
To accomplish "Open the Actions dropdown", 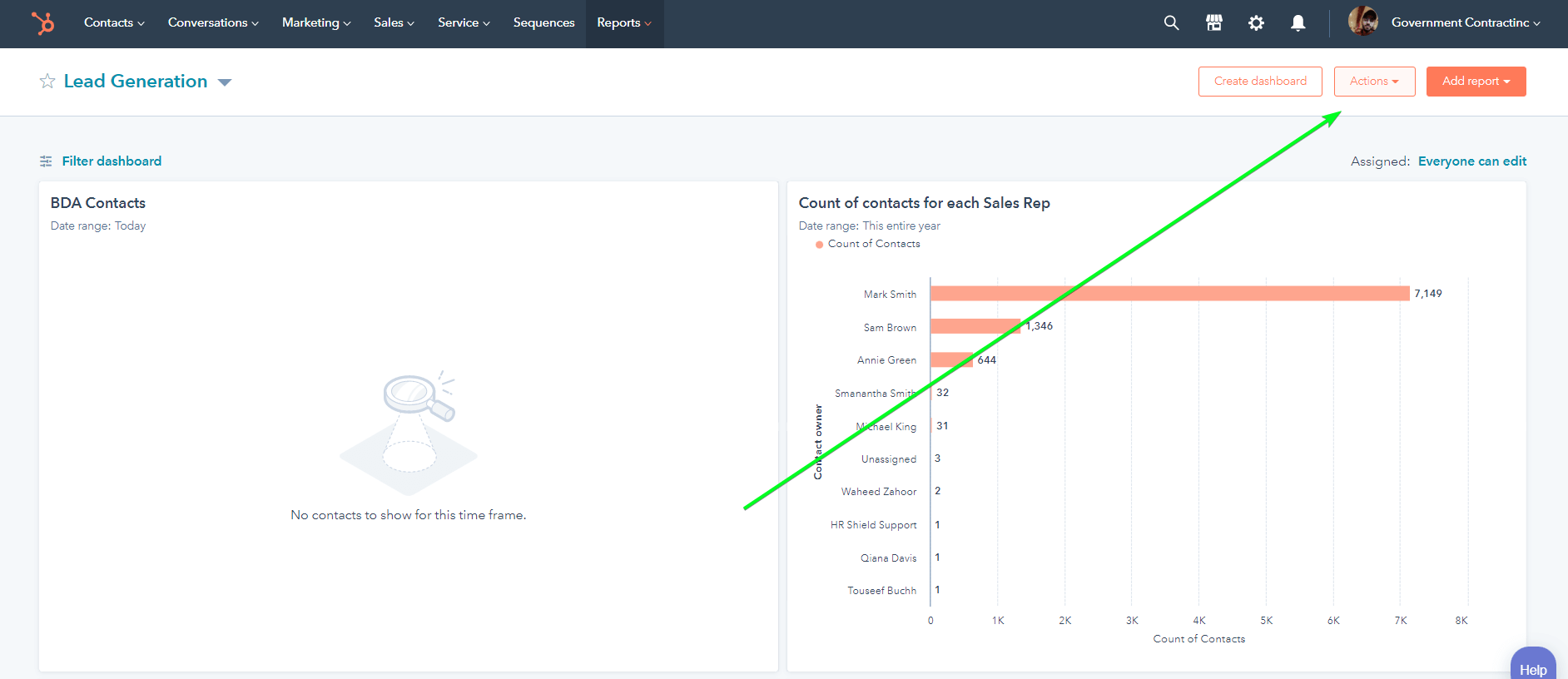I will pyautogui.click(x=1374, y=82).
